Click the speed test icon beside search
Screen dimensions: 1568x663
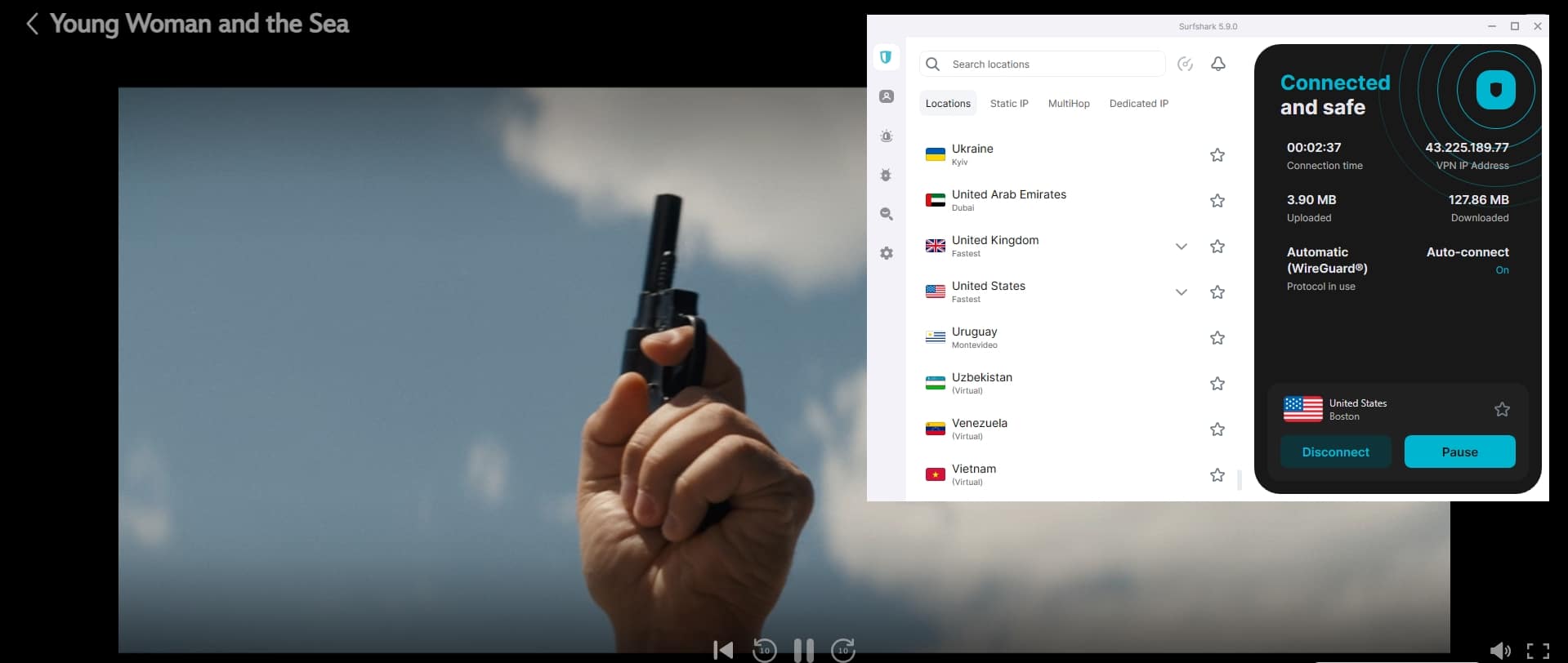[1185, 64]
